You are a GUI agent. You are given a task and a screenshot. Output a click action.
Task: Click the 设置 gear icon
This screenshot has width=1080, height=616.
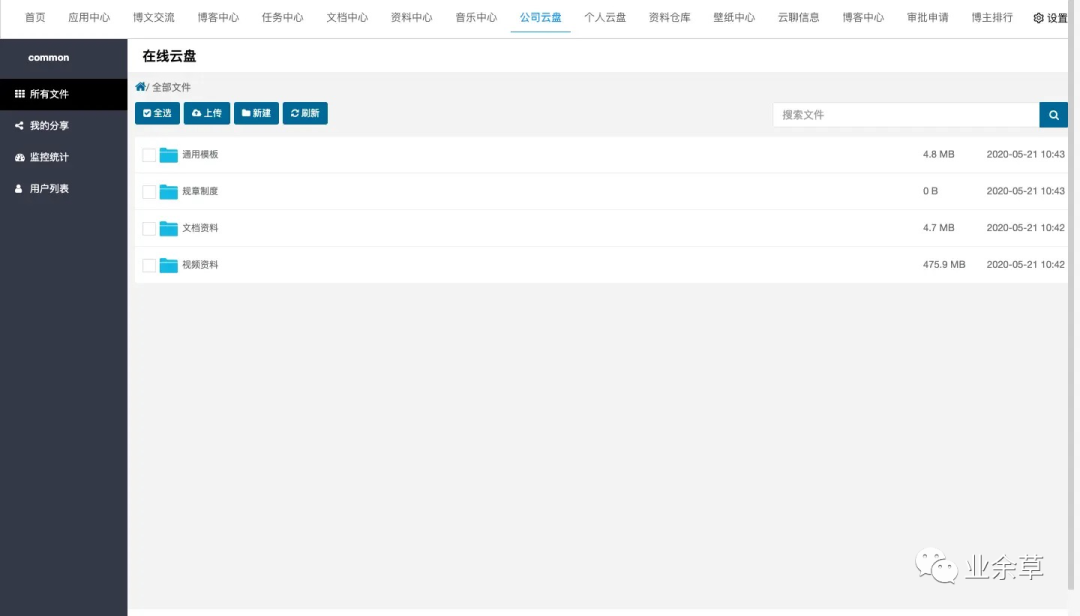tap(1038, 18)
